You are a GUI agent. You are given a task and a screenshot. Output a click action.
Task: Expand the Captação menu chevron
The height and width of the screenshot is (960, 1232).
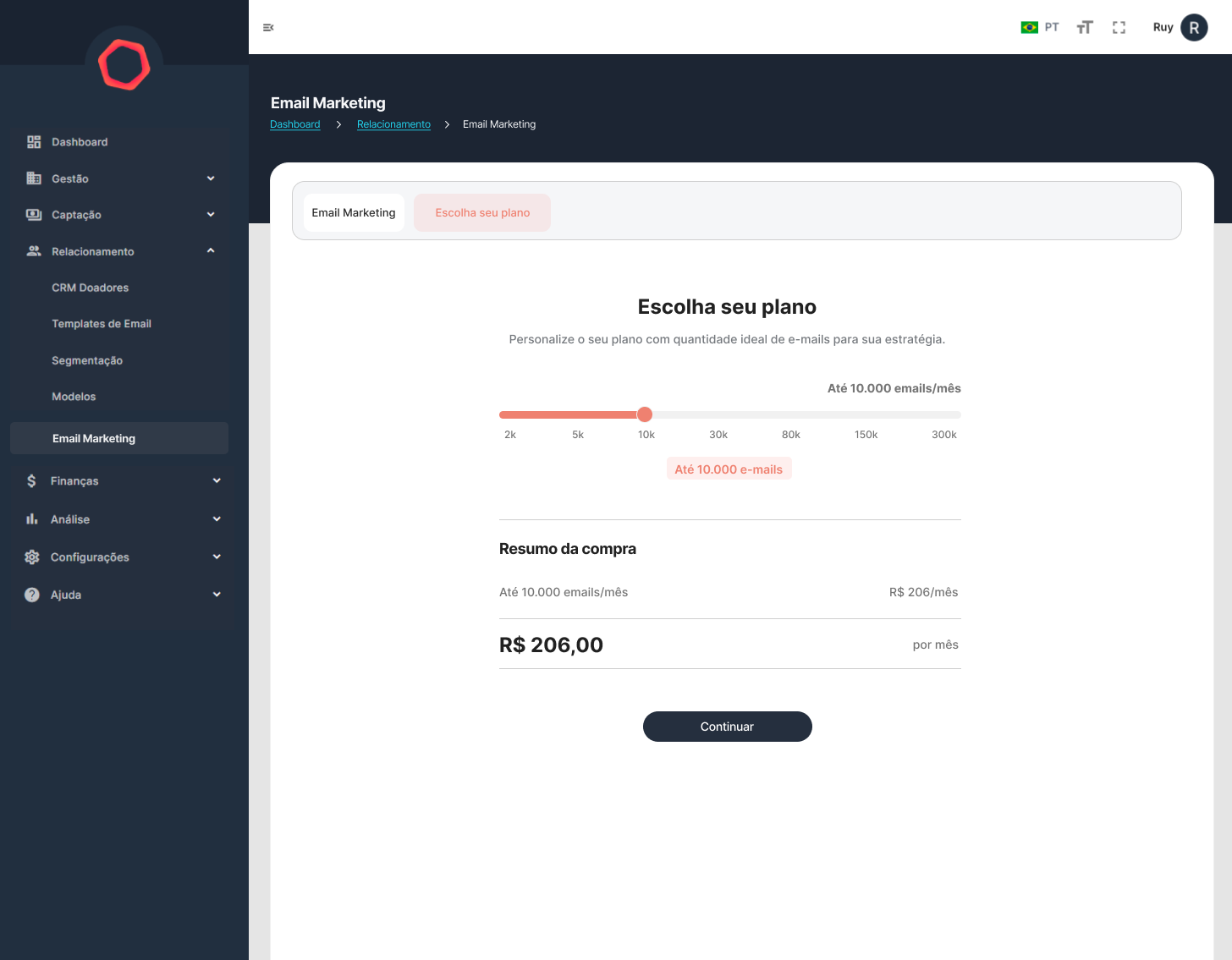point(211,215)
